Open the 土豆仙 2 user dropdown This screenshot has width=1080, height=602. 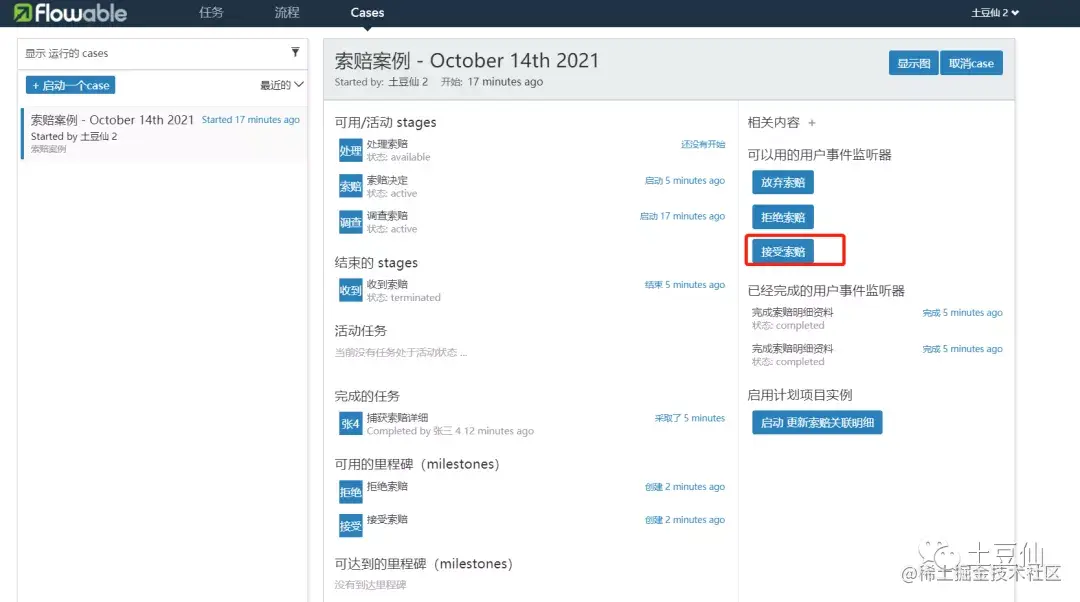pyautogui.click(x=995, y=12)
